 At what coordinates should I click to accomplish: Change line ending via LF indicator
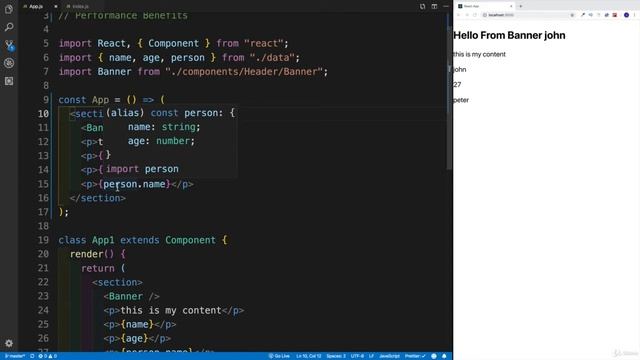pyautogui.click(x=371, y=356)
